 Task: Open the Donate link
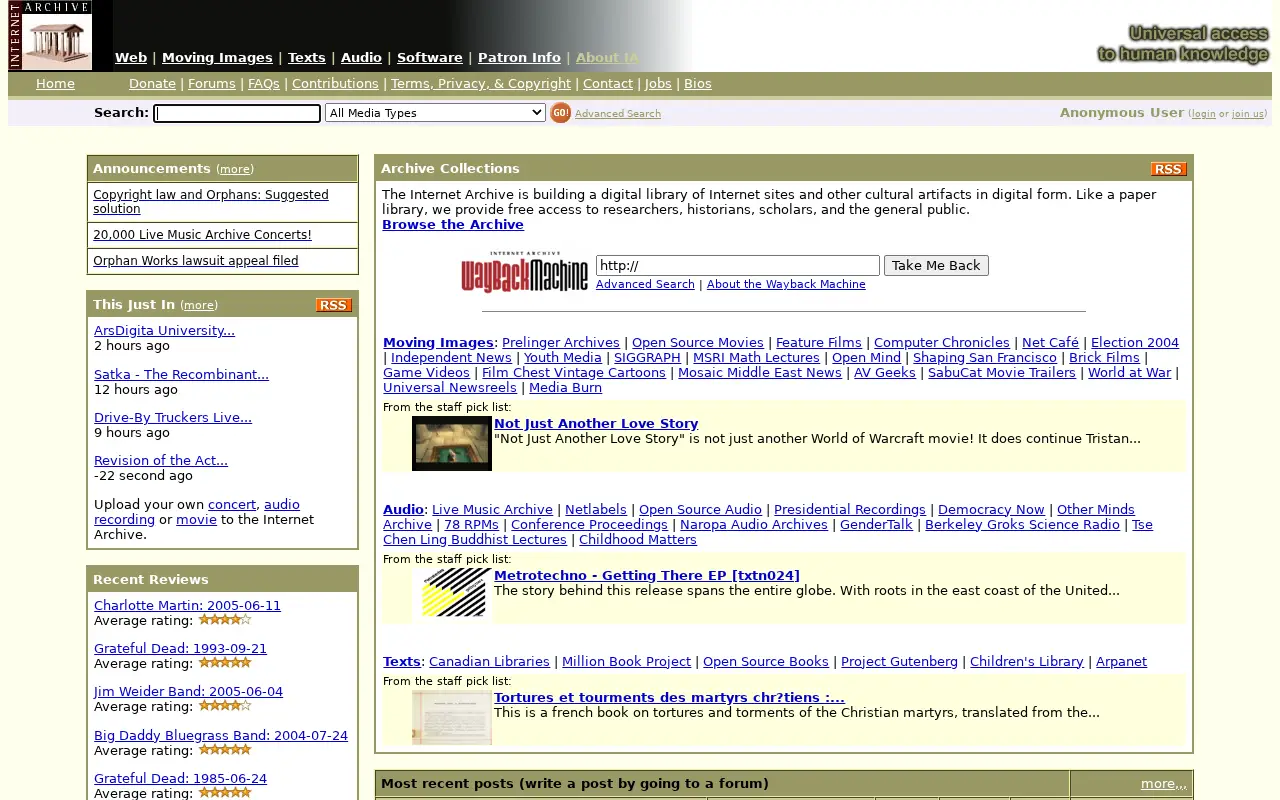[x=152, y=84]
